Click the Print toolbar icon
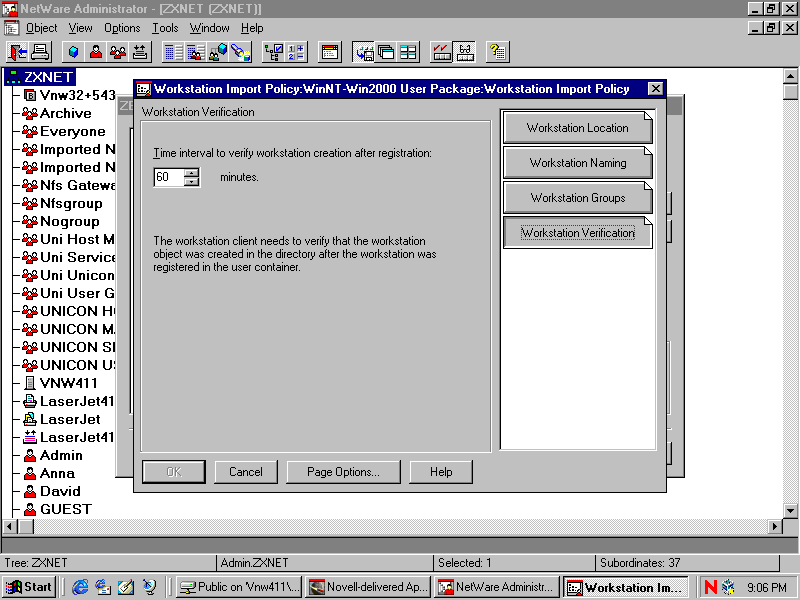The width and height of the screenshot is (800, 600). click(40, 52)
